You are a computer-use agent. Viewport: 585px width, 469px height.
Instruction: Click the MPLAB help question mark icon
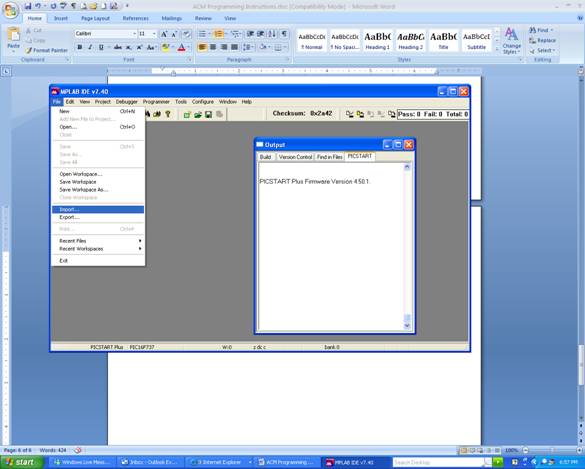coord(168,114)
